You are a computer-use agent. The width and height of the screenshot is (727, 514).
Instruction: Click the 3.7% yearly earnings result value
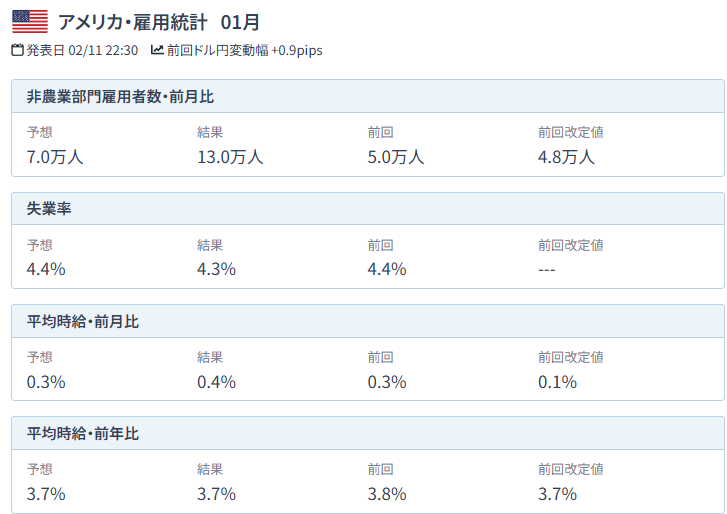(217, 493)
